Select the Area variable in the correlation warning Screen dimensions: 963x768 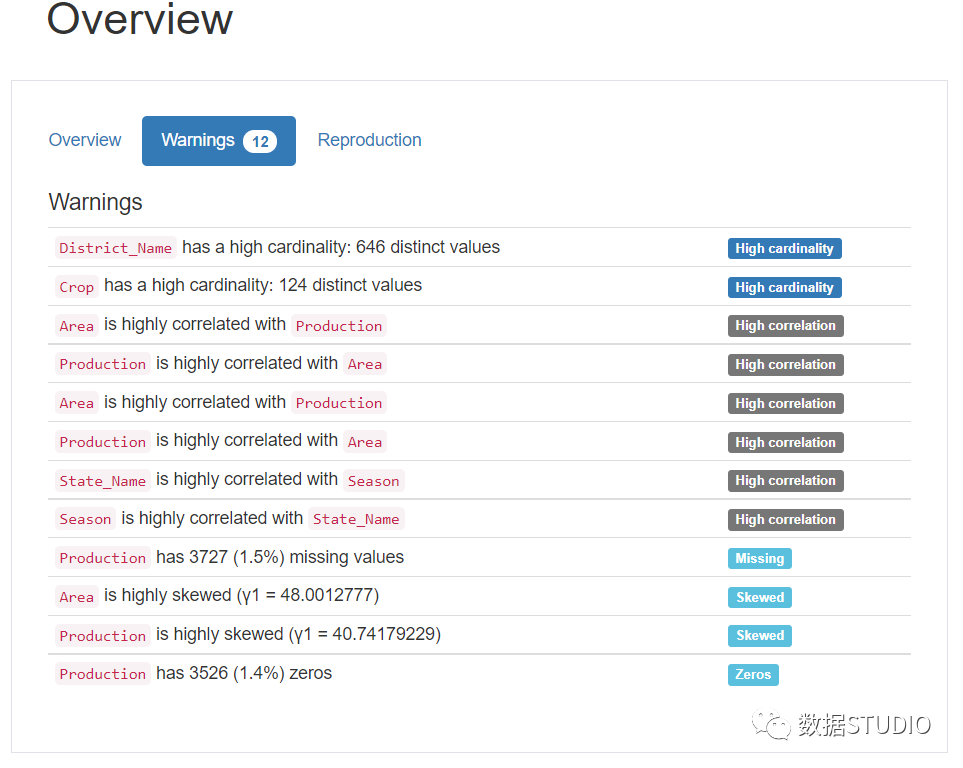[77, 325]
